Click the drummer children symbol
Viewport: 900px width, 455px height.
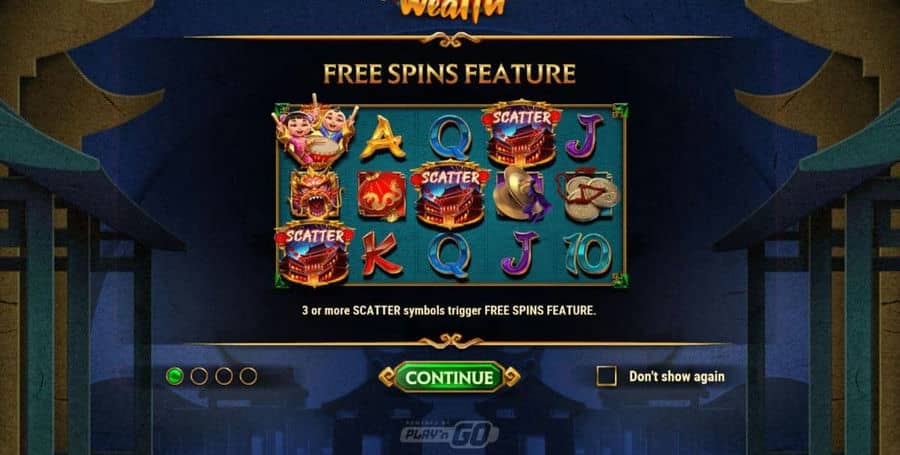coord(314,130)
